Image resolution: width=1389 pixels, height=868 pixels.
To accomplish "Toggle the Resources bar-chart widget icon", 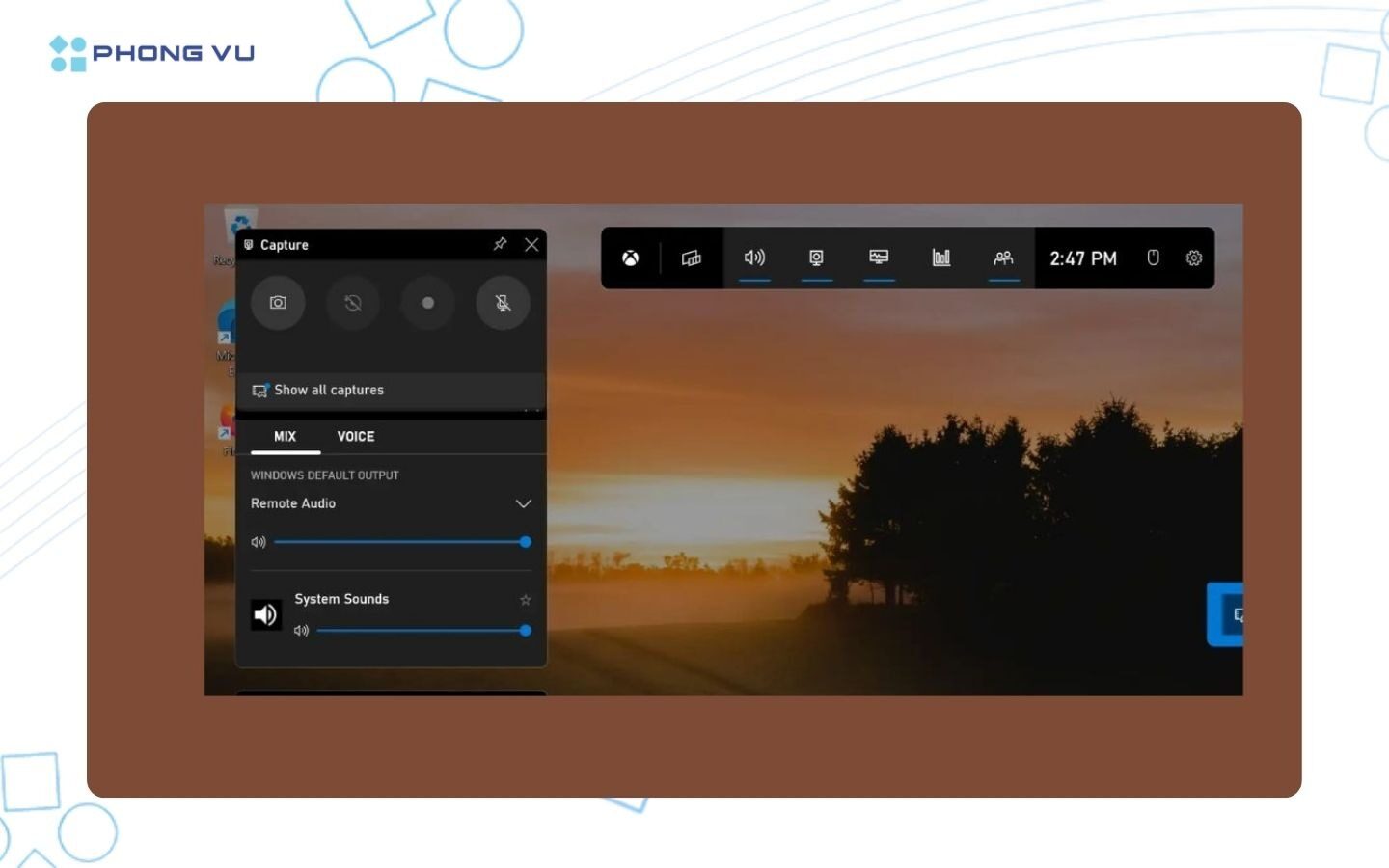I will tap(941, 258).
